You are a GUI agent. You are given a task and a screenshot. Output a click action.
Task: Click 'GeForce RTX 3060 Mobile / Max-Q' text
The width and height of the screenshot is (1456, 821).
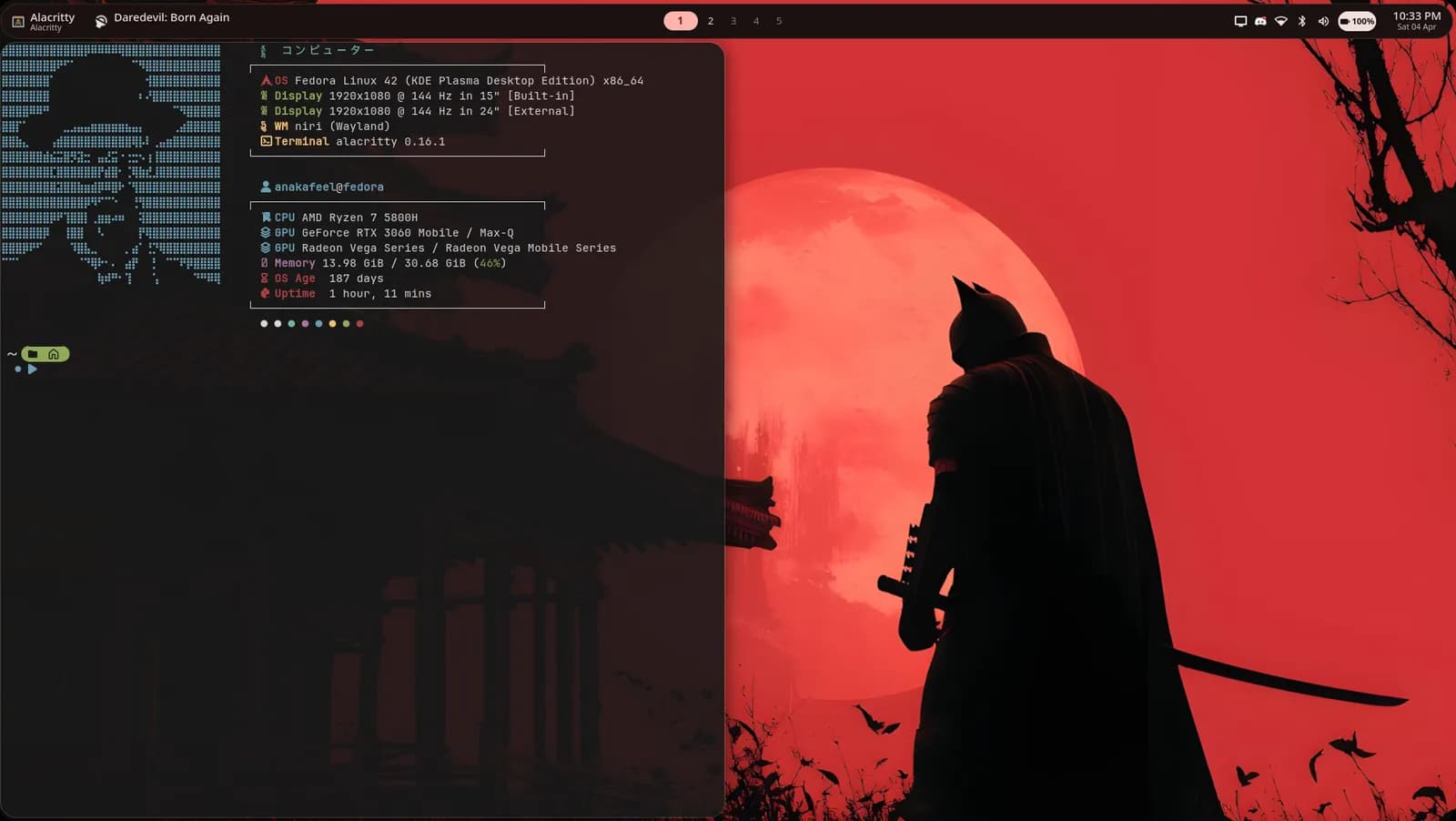[x=408, y=233]
